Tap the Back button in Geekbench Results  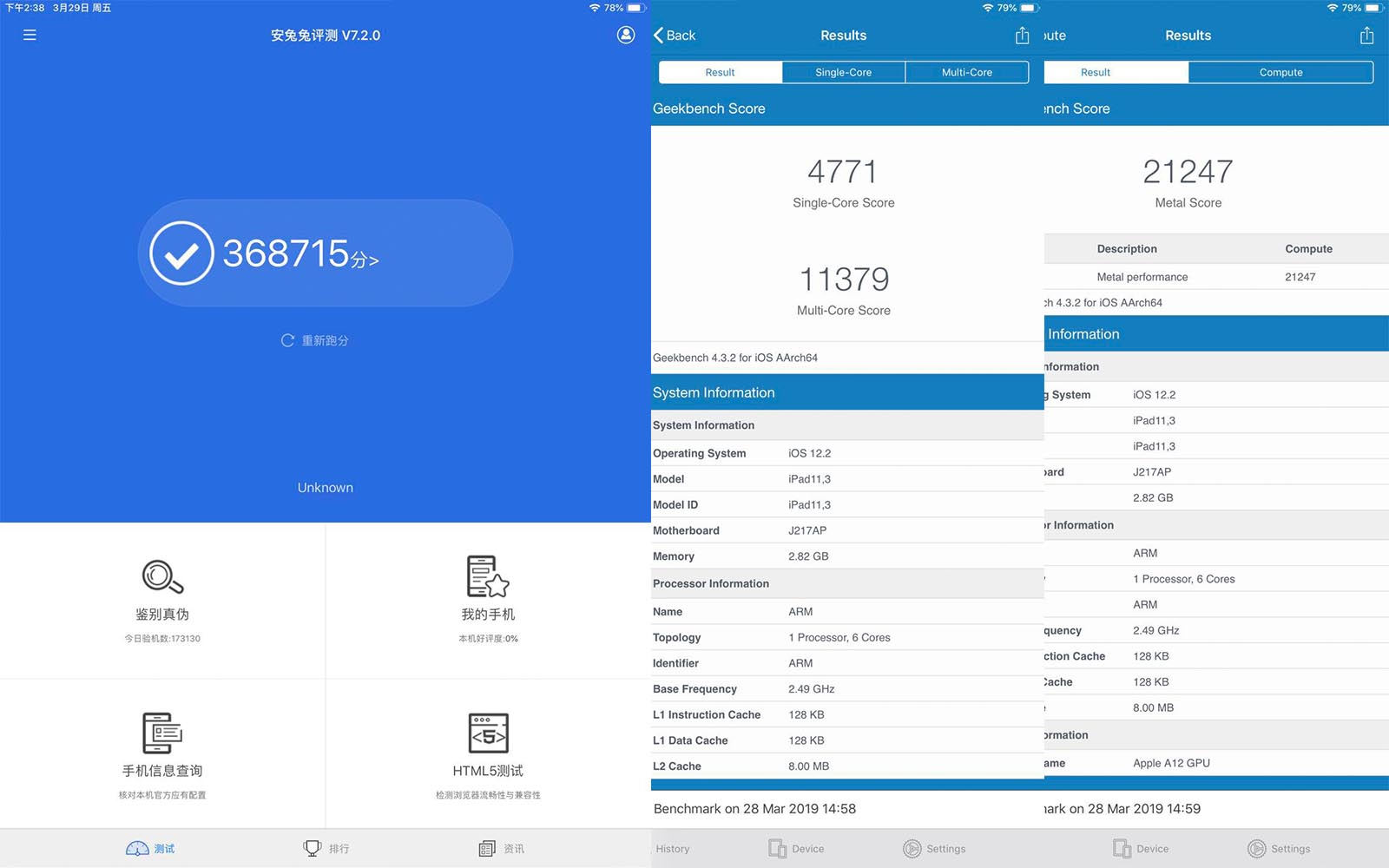tap(675, 36)
